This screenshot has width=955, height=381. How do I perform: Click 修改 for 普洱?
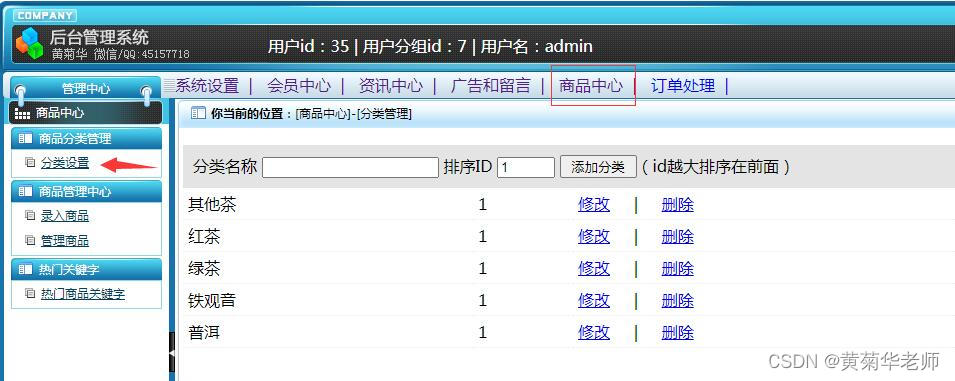[594, 332]
